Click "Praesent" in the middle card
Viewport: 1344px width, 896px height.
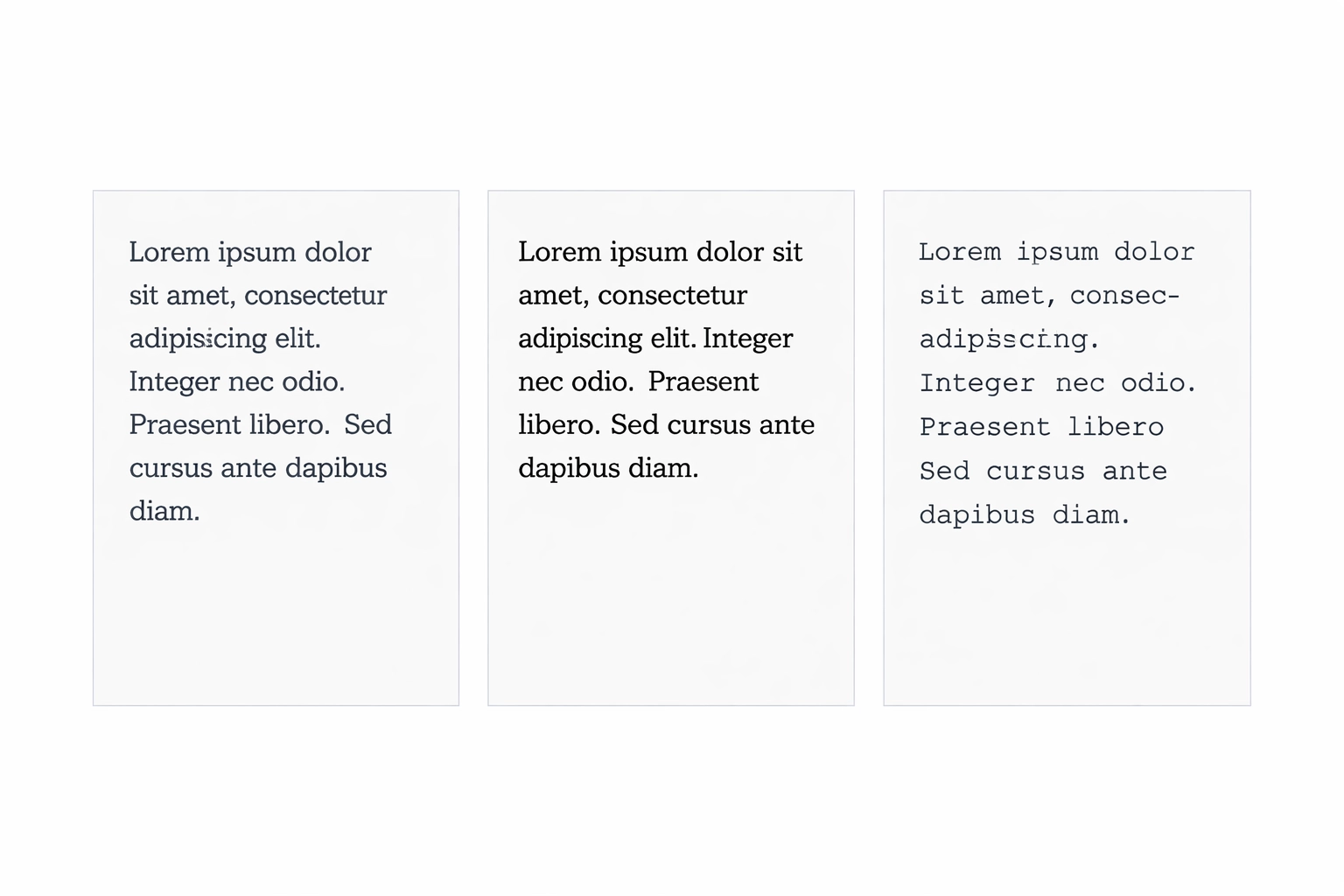(x=703, y=381)
